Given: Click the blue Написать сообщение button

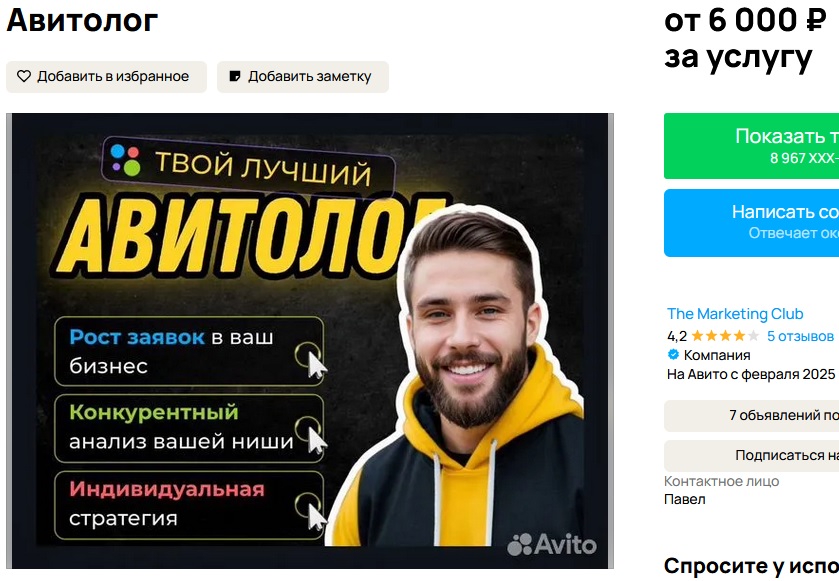Looking at the screenshot, I should point(751,223).
